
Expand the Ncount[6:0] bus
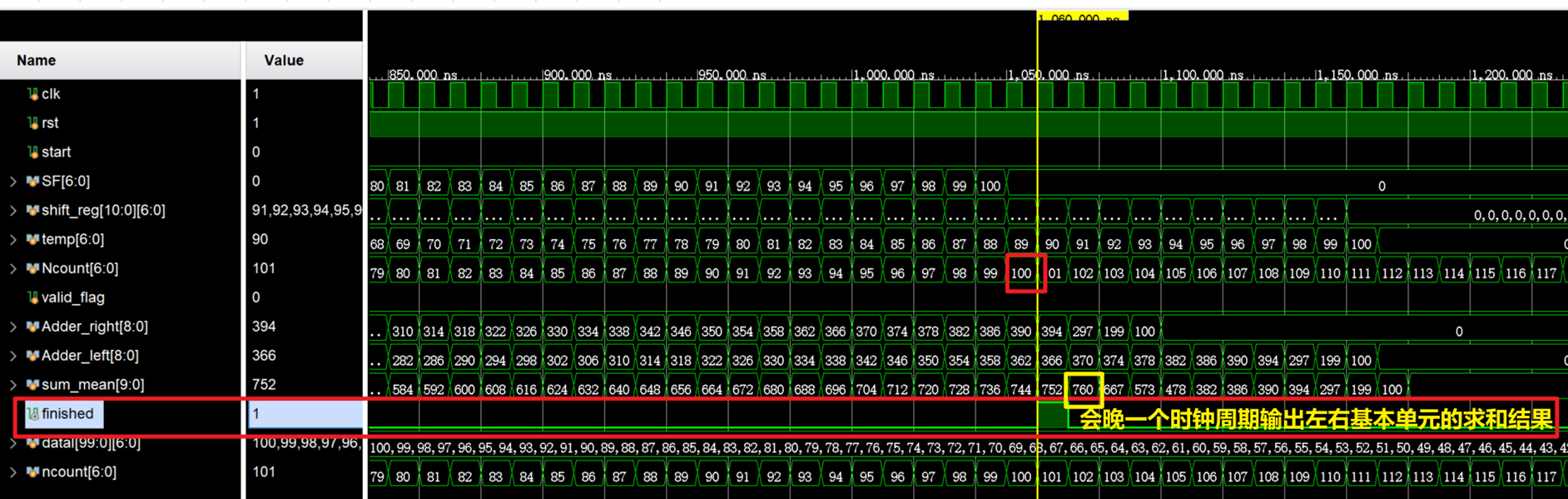point(13,269)
